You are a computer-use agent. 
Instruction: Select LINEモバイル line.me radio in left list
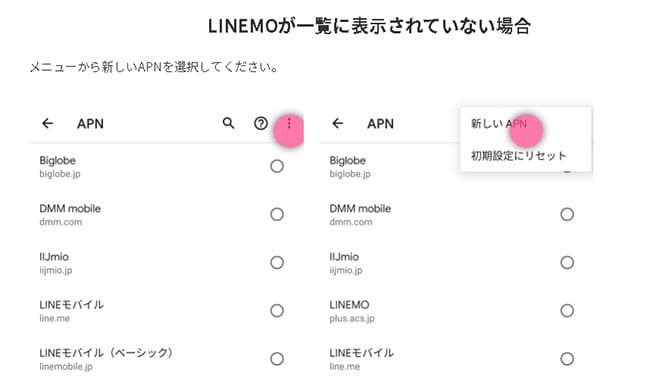(x=277, y=311)
